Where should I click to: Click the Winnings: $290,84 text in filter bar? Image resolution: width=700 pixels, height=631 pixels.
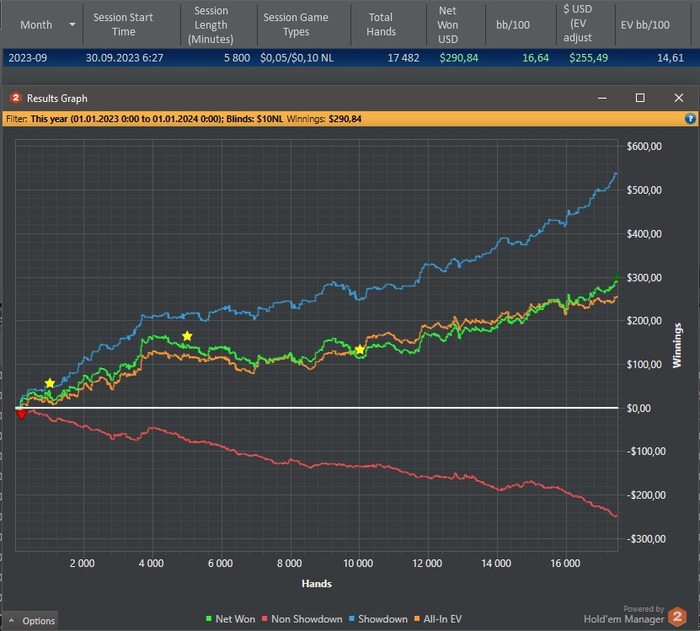pos(324,119)
